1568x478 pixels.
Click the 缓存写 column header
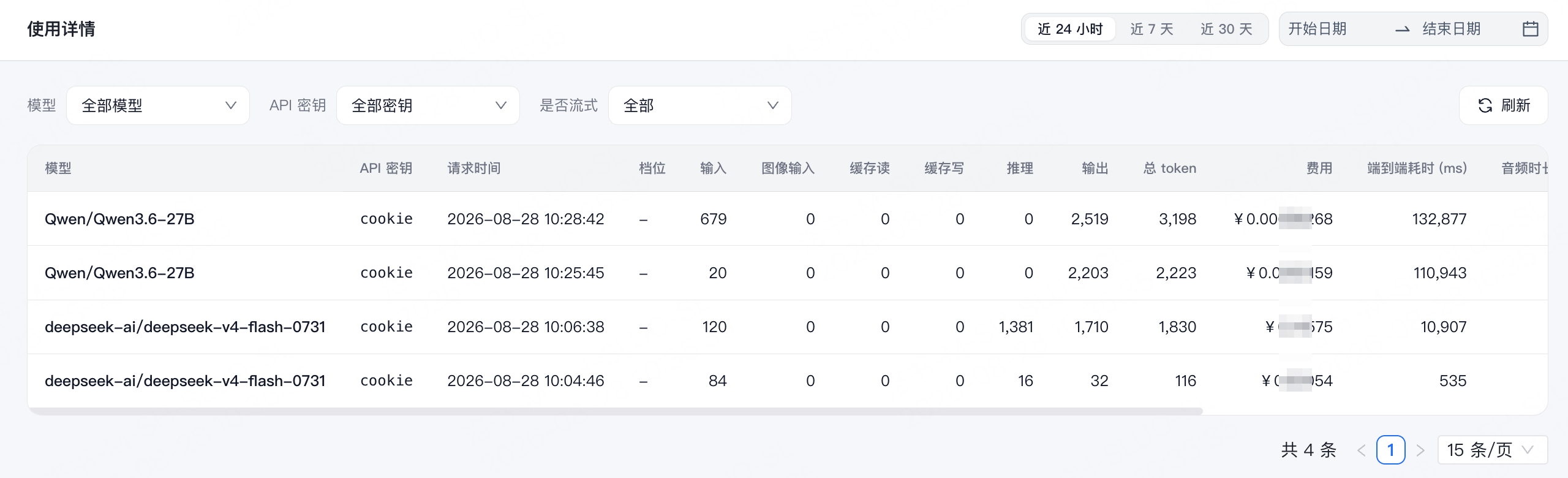[x=944, y=168]
